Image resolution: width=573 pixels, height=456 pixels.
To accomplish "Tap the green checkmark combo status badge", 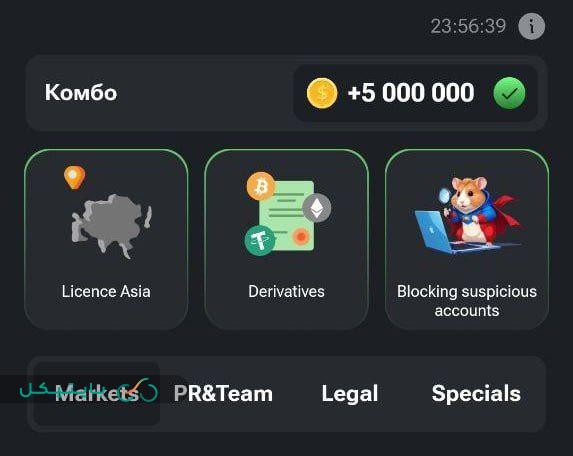I will coord(509,93).
